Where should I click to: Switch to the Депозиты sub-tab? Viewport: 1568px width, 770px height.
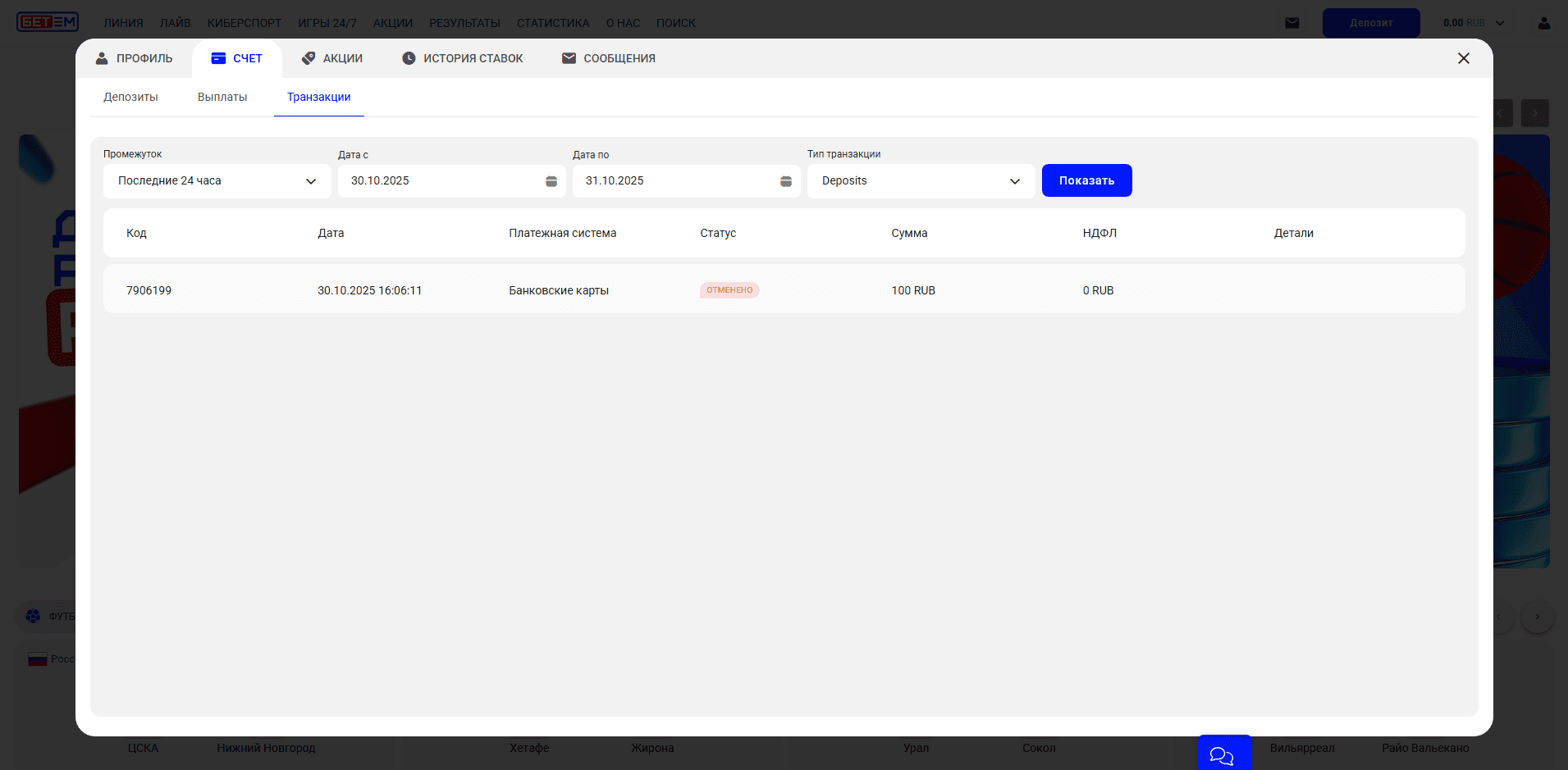(130, 97)
